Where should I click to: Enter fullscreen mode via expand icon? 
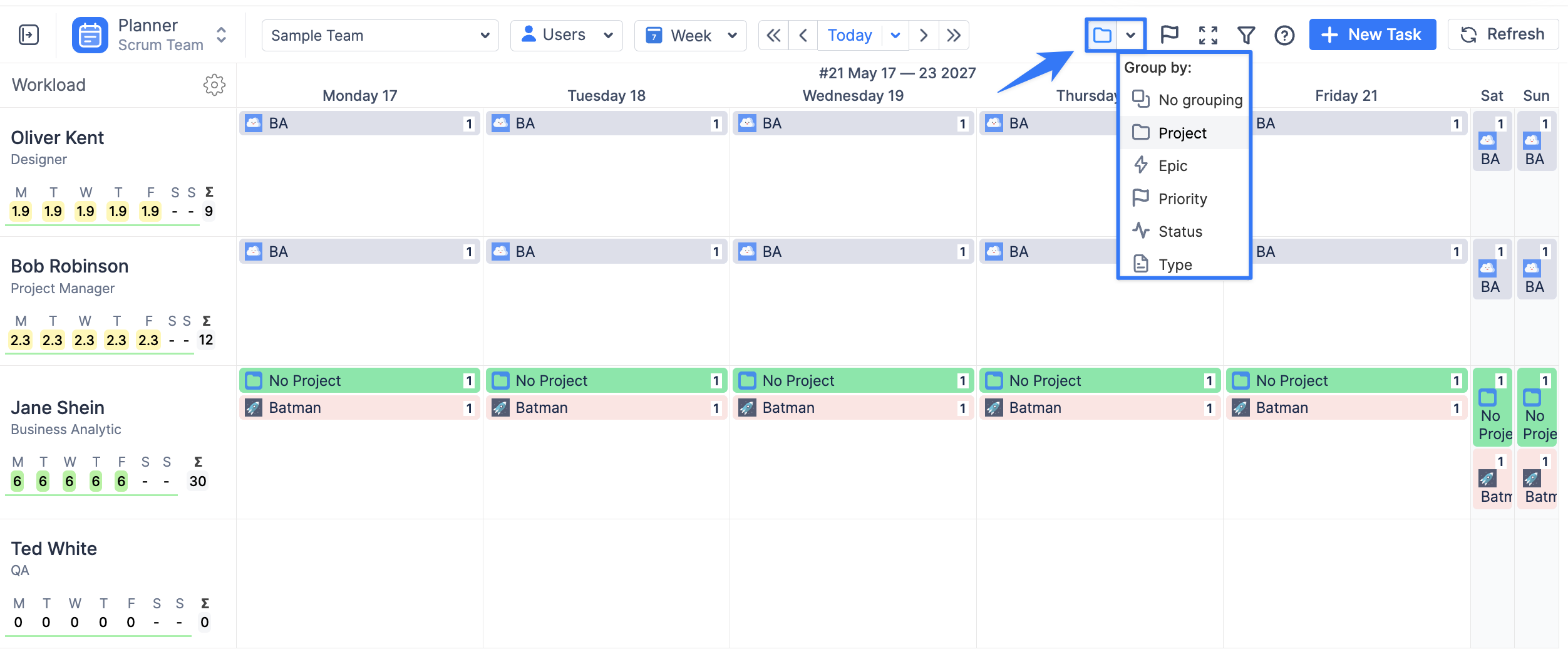pos(1208,35)
